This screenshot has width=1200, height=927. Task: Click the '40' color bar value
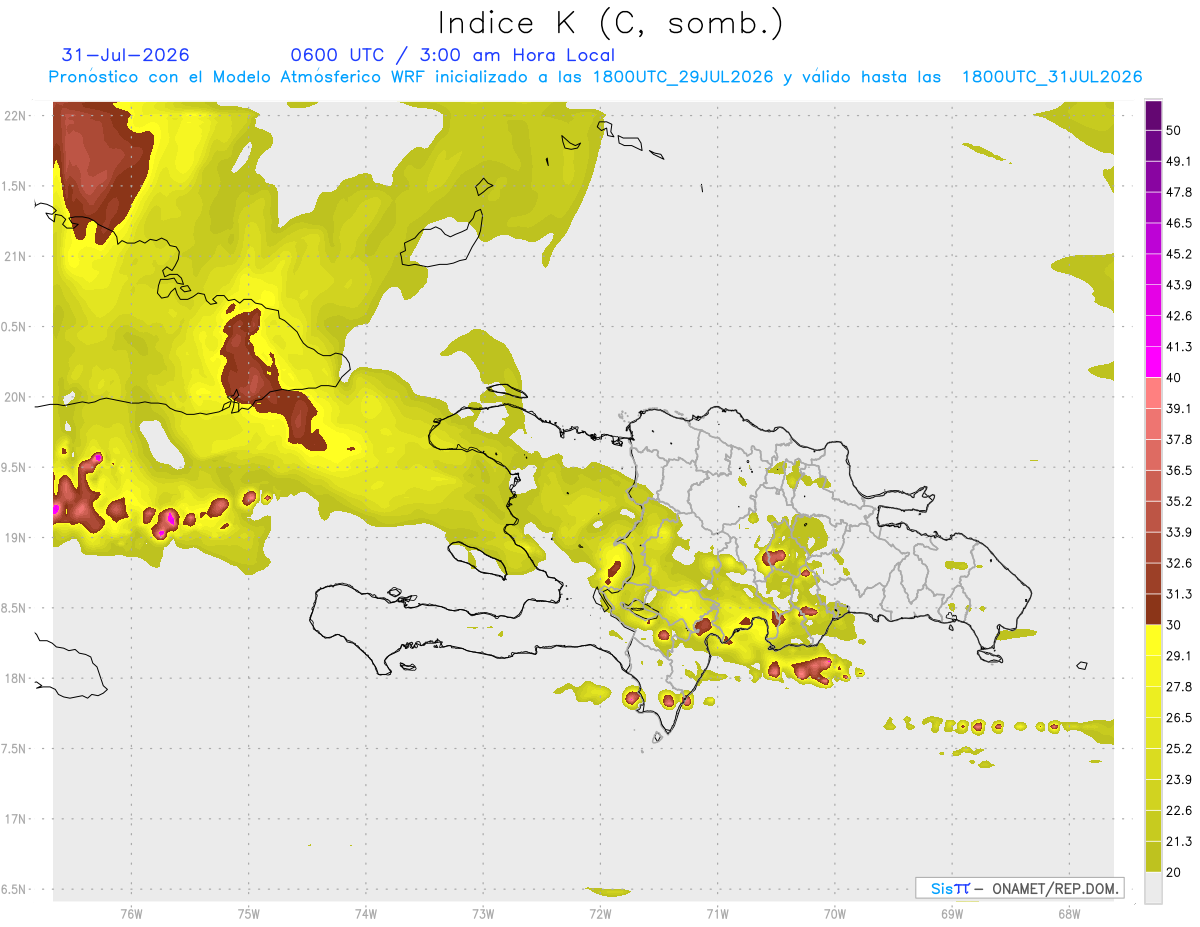tap(1174, 378)
